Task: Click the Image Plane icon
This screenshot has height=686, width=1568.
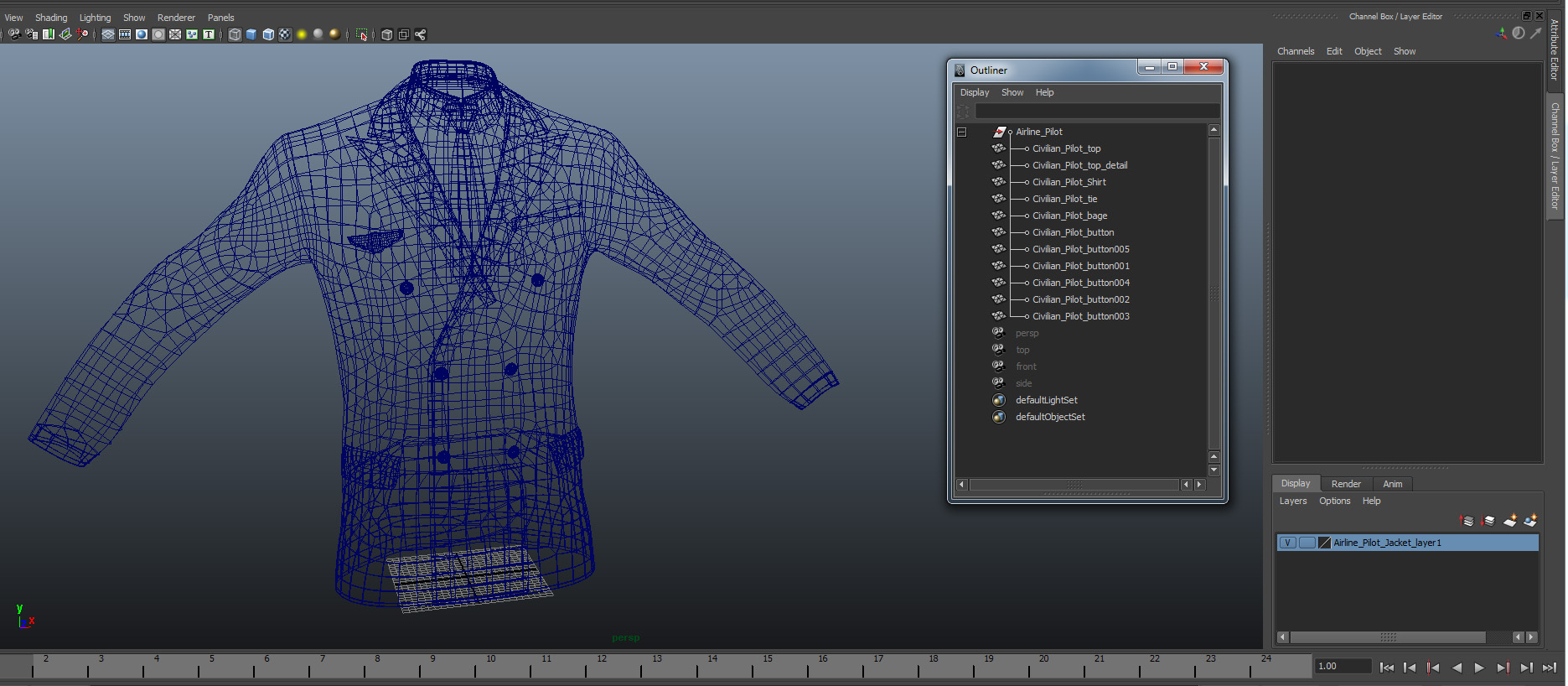Action: point(65,34)
